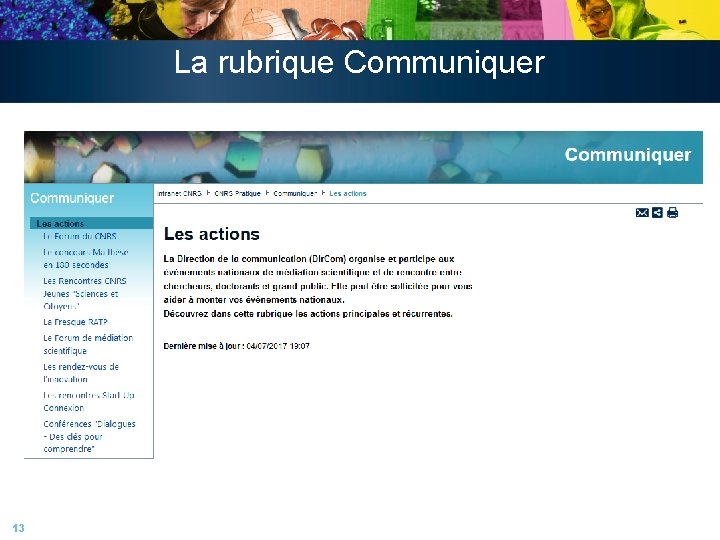
Task: Go to CNRS Pratique breadcrumb
Action: pyautogui.click(x=237, y=194)
